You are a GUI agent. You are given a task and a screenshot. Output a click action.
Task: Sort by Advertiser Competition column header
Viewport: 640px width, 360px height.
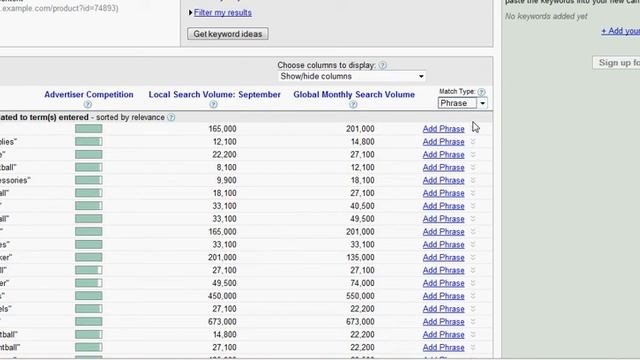pyautogui.click(x=89, y=94)
